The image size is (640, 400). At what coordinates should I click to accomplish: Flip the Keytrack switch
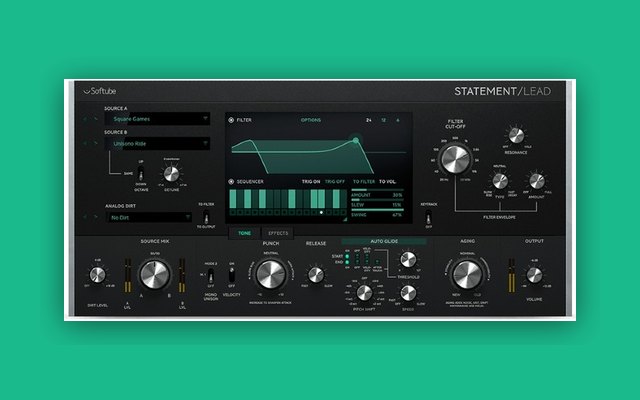coord(429,216)
